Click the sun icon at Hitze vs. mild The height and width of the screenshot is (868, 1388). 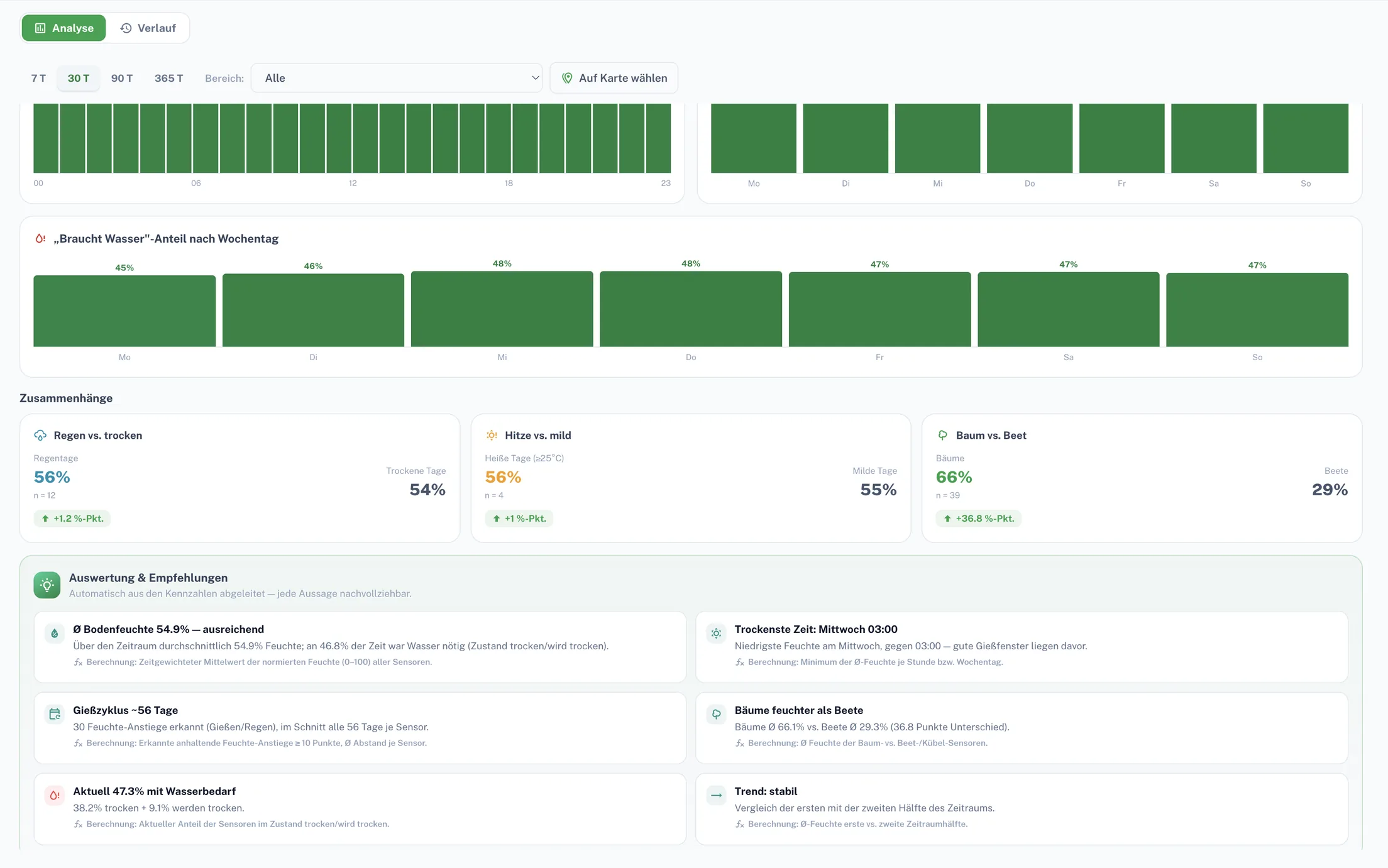(492, 436)
